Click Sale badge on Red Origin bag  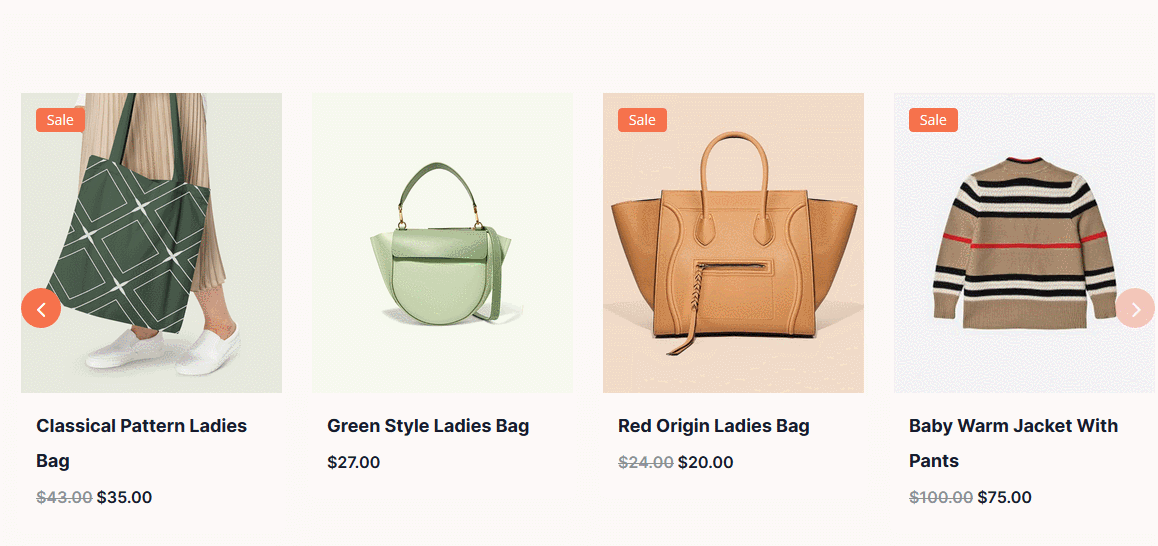pos(643,120)
